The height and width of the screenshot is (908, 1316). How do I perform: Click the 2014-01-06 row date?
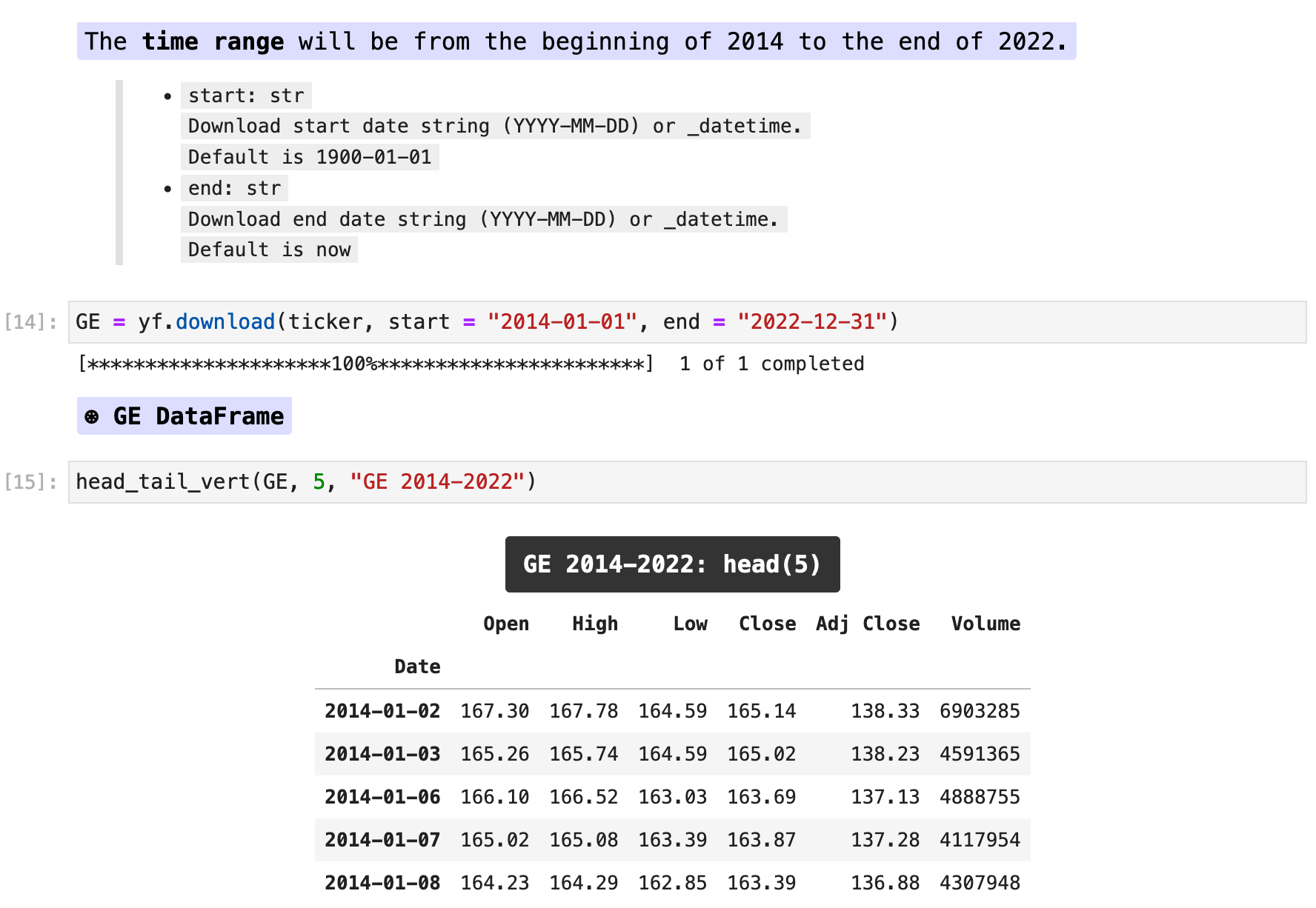(382, 797)
